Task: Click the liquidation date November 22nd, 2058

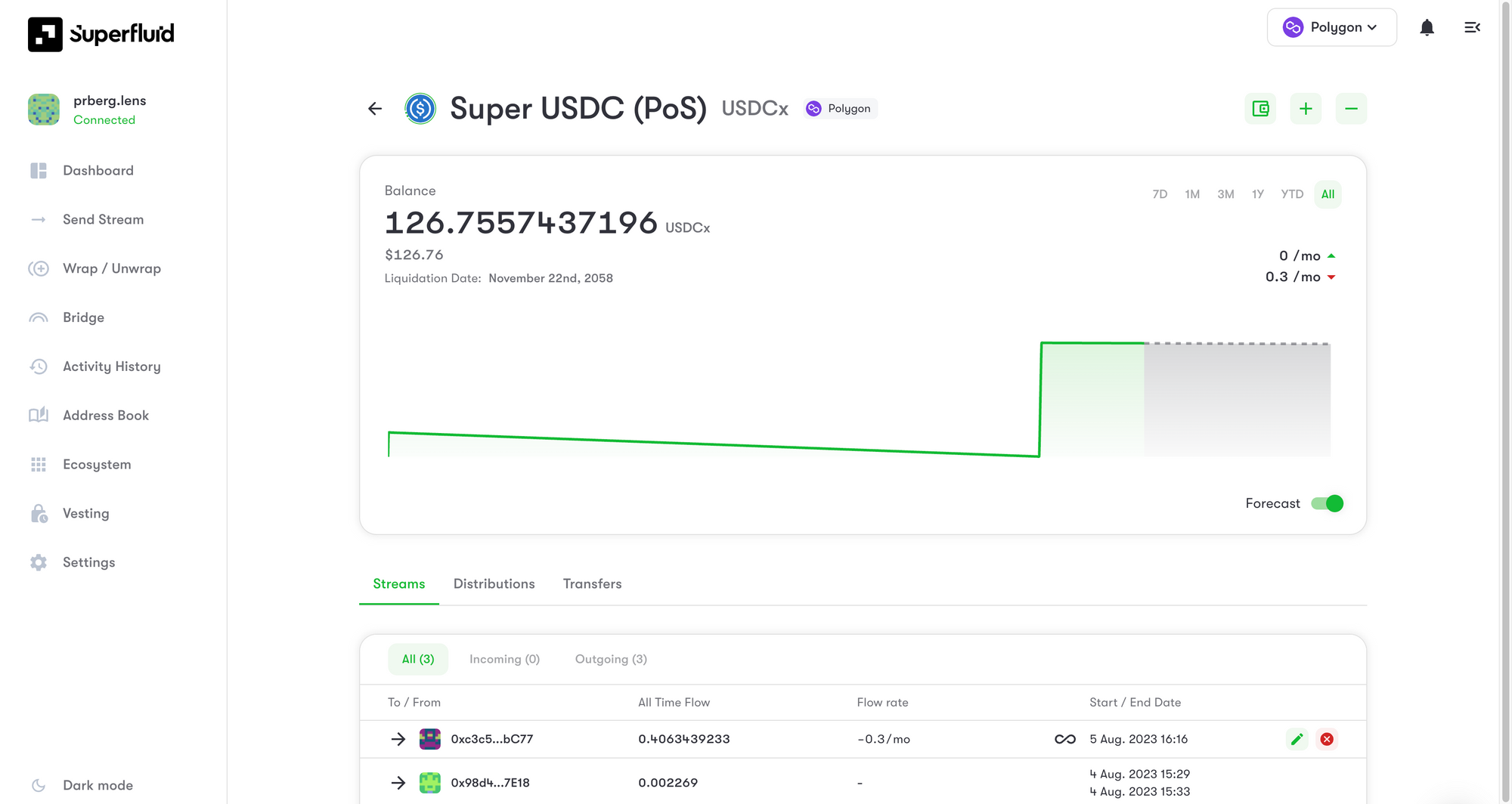Action: 551,278
